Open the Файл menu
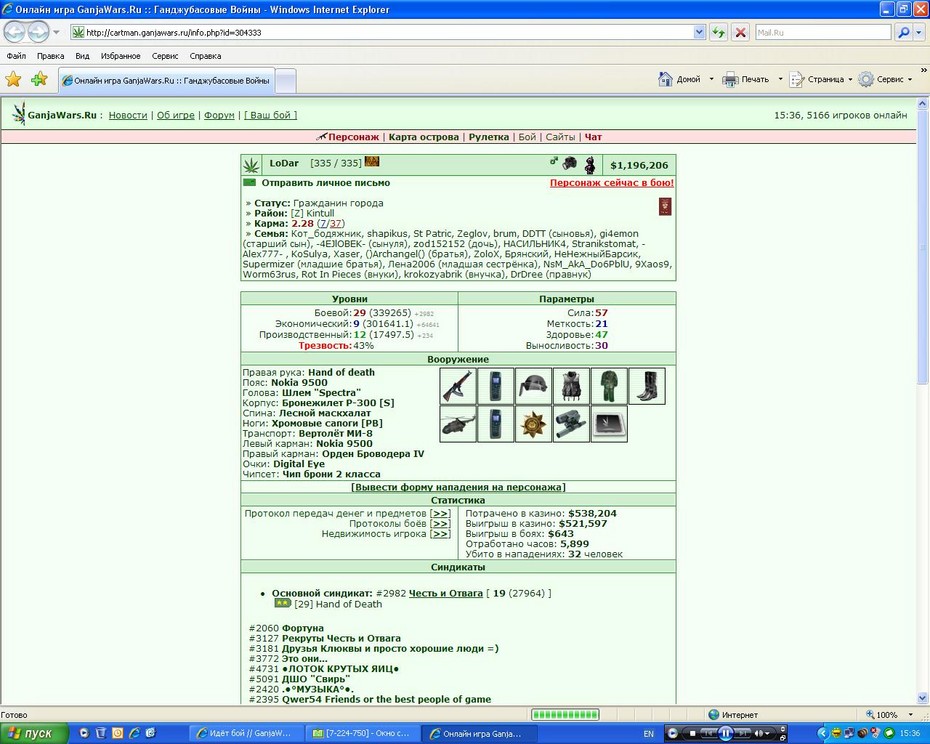Screen dimensions: 930x744 pos(16,56)
